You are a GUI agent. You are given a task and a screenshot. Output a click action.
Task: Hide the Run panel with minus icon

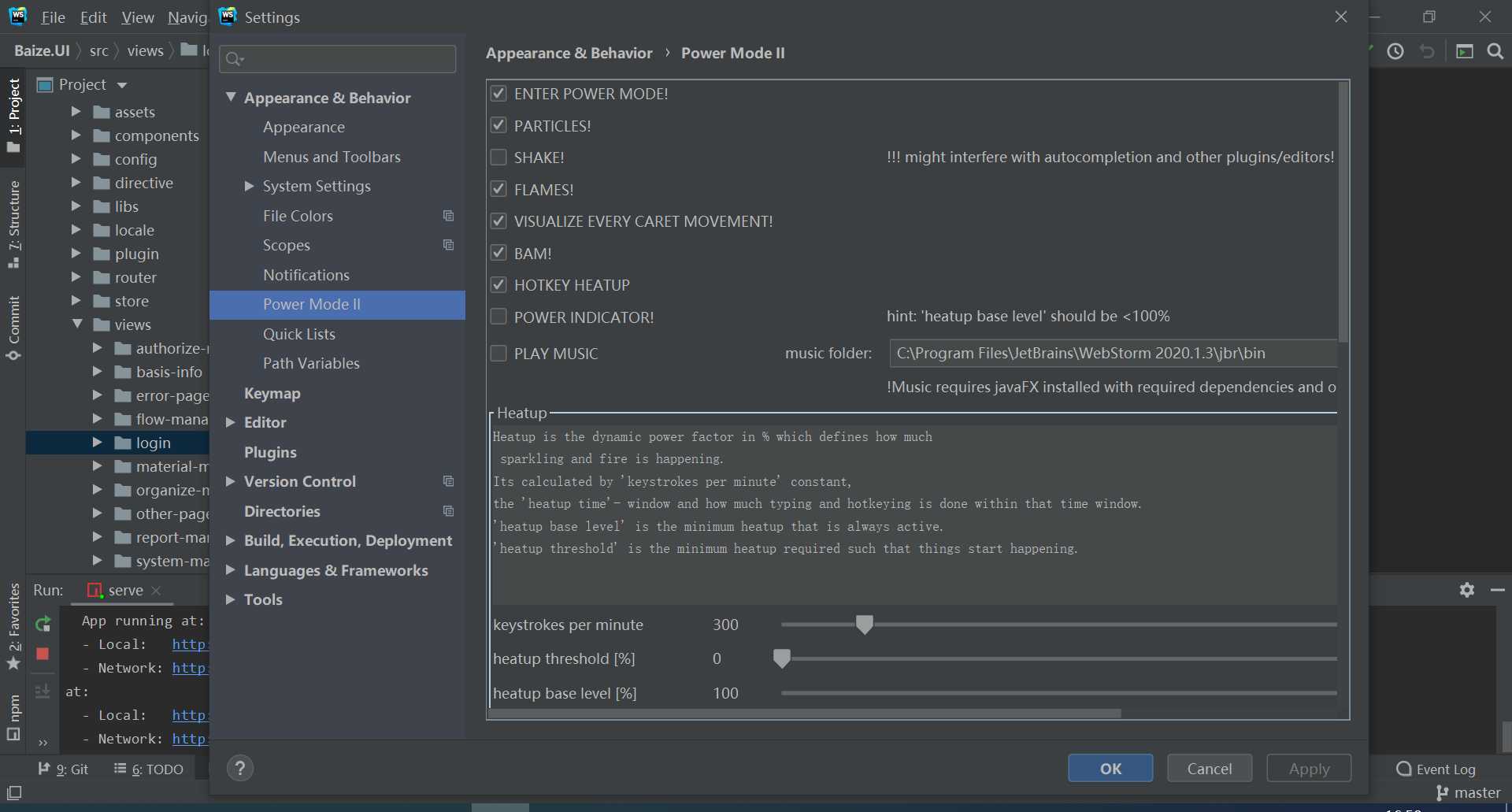point(1498,590)
